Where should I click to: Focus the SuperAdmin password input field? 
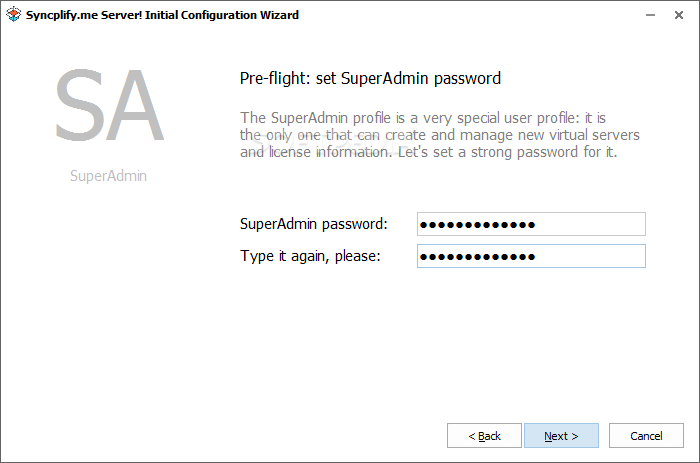(531, 224)
